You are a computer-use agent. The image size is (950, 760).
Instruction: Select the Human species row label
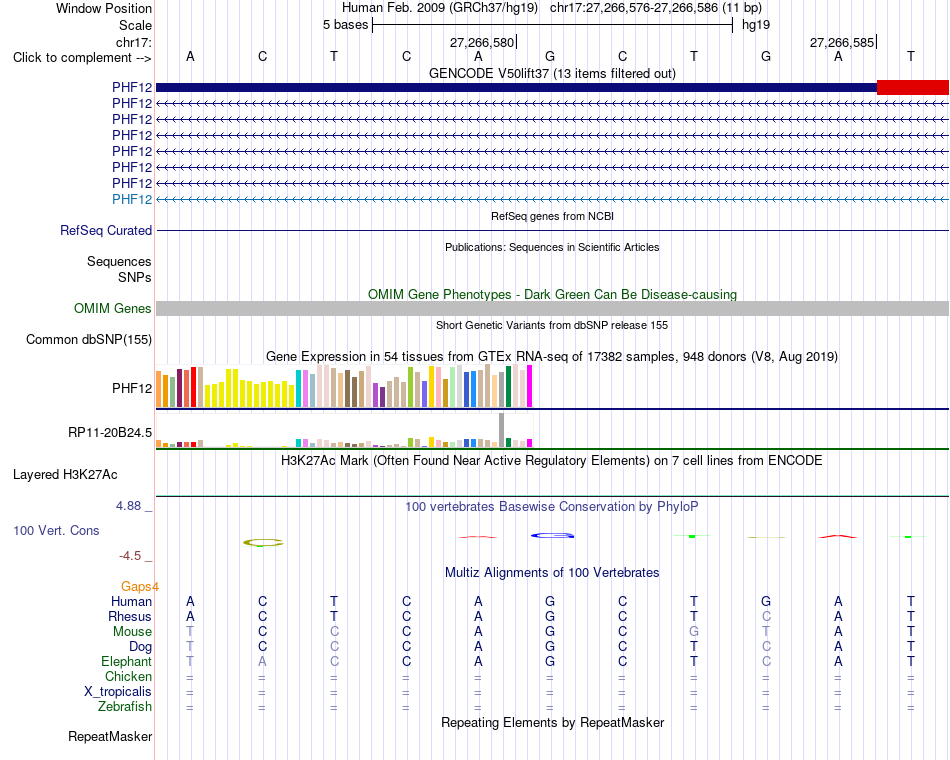(x=131, y=601)
